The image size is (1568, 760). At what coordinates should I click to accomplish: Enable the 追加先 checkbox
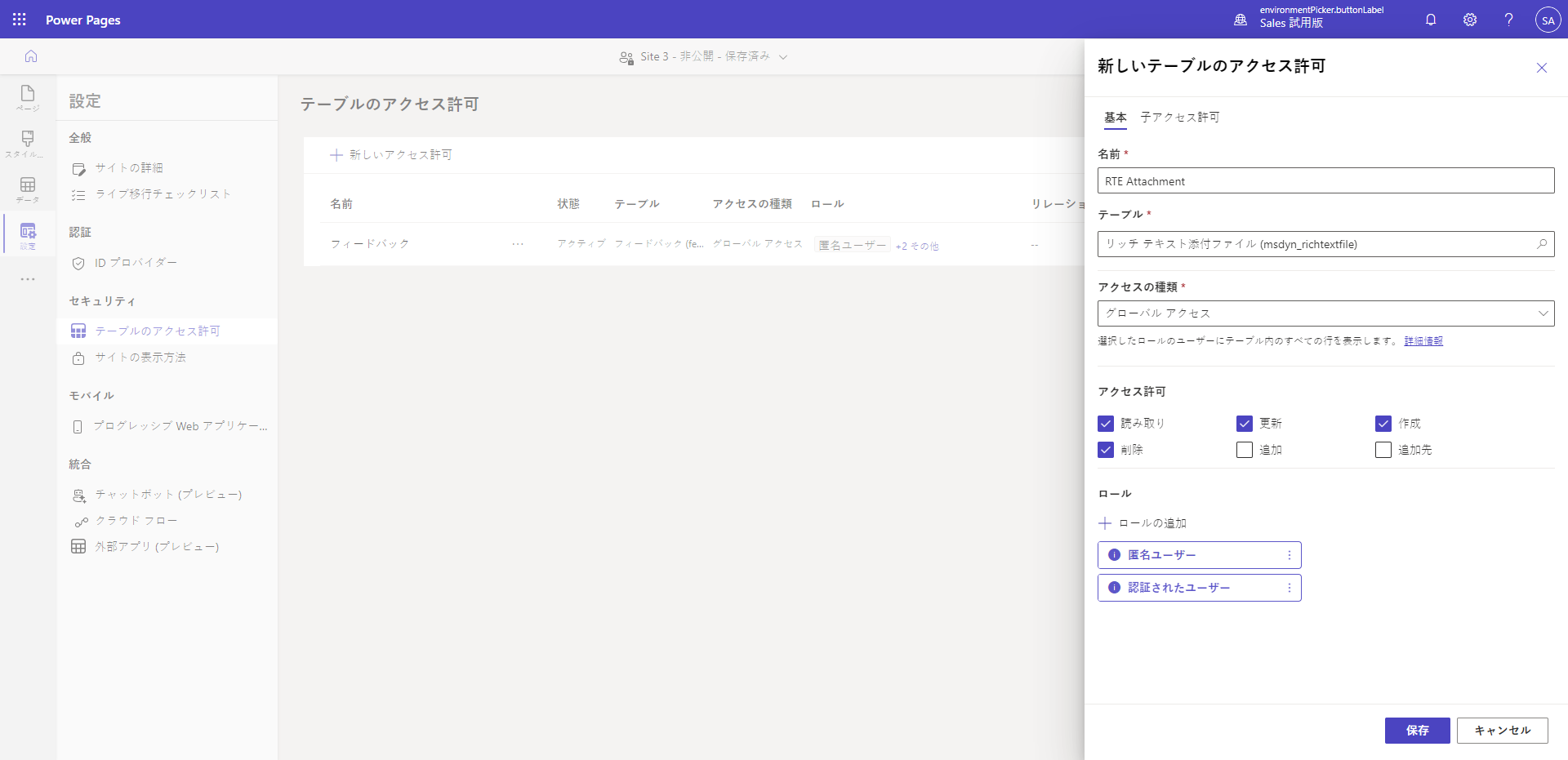point(1383,450)
